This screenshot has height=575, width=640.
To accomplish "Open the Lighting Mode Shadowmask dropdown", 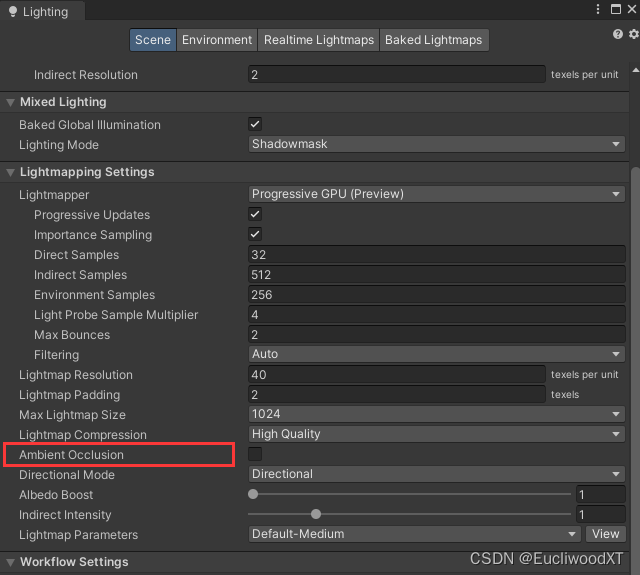I will (x=436, y=144).
